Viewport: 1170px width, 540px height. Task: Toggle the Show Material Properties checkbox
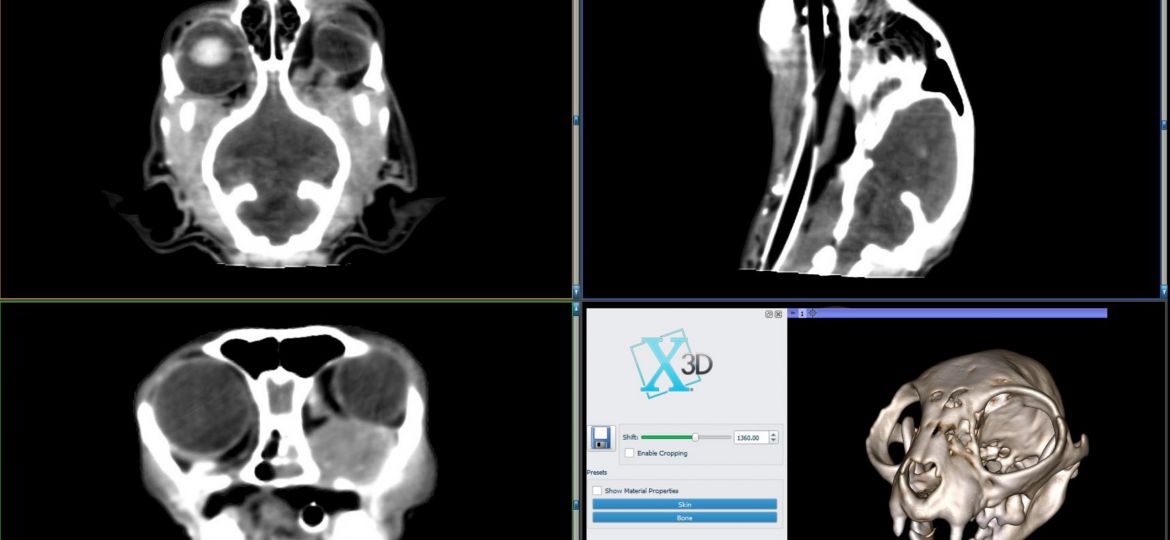pyautogui.click(x=597, y=491)
